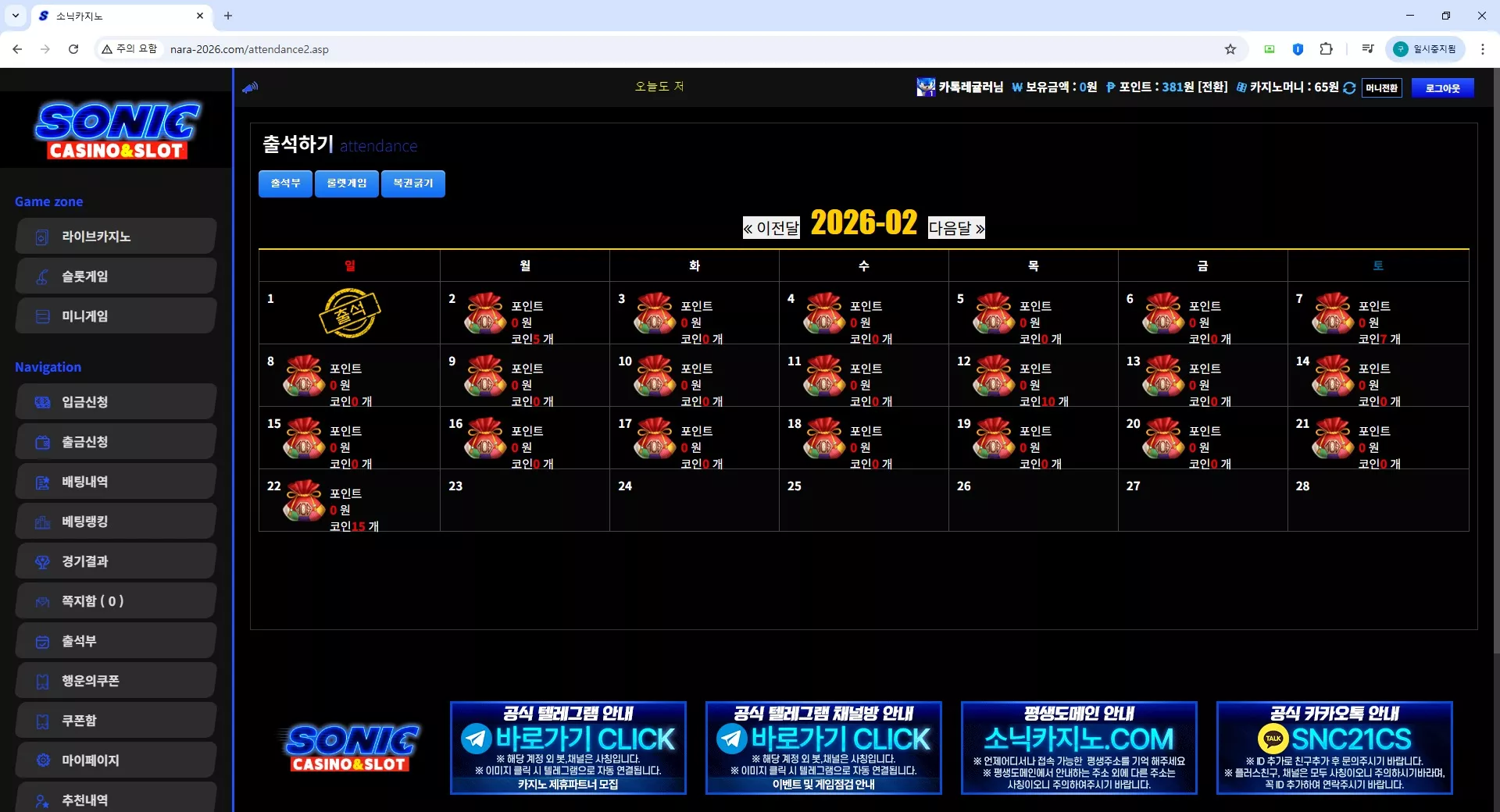
Task: Open a new browser tab
Action: tap(228, 16)
